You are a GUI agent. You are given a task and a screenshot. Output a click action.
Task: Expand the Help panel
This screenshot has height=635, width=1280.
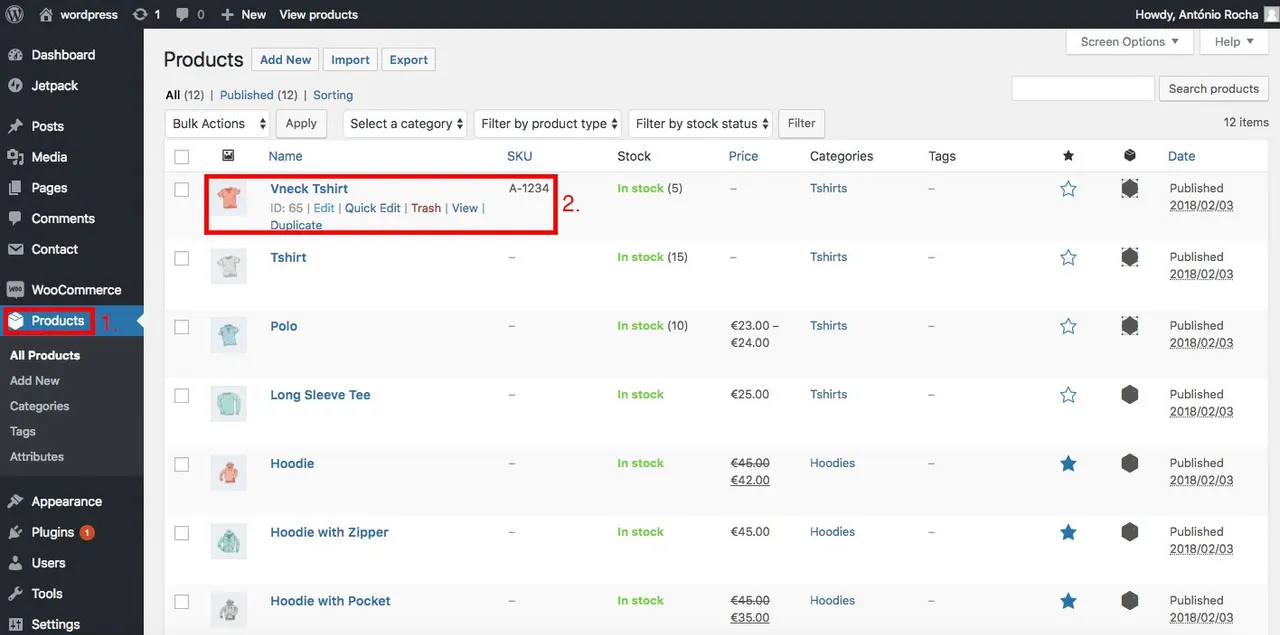coord(1234,42)
